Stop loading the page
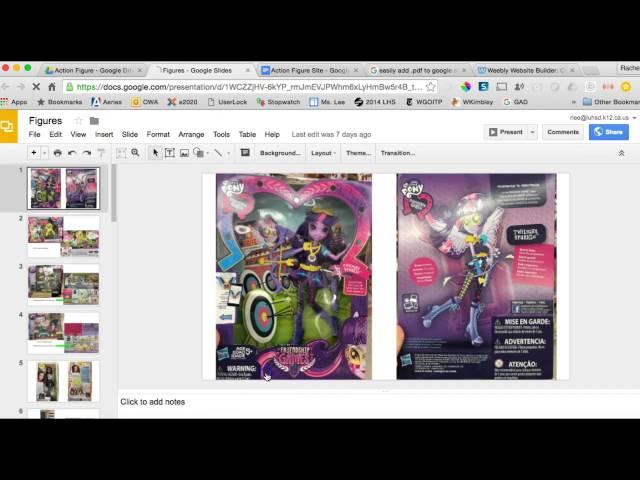The image size is (640, 480). coord(36,87)
